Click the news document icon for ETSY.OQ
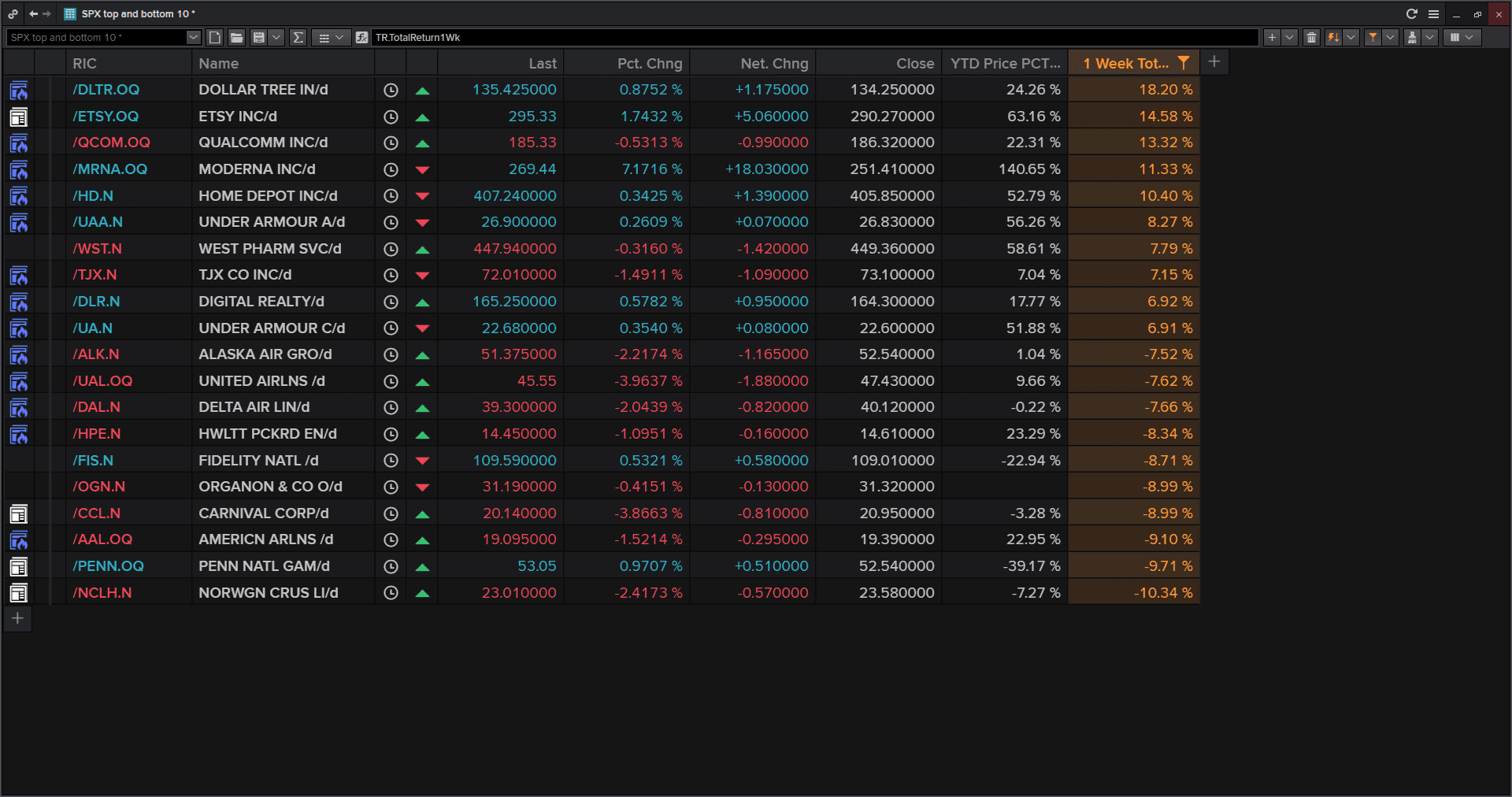1512x797 pixels. [18, 117]
